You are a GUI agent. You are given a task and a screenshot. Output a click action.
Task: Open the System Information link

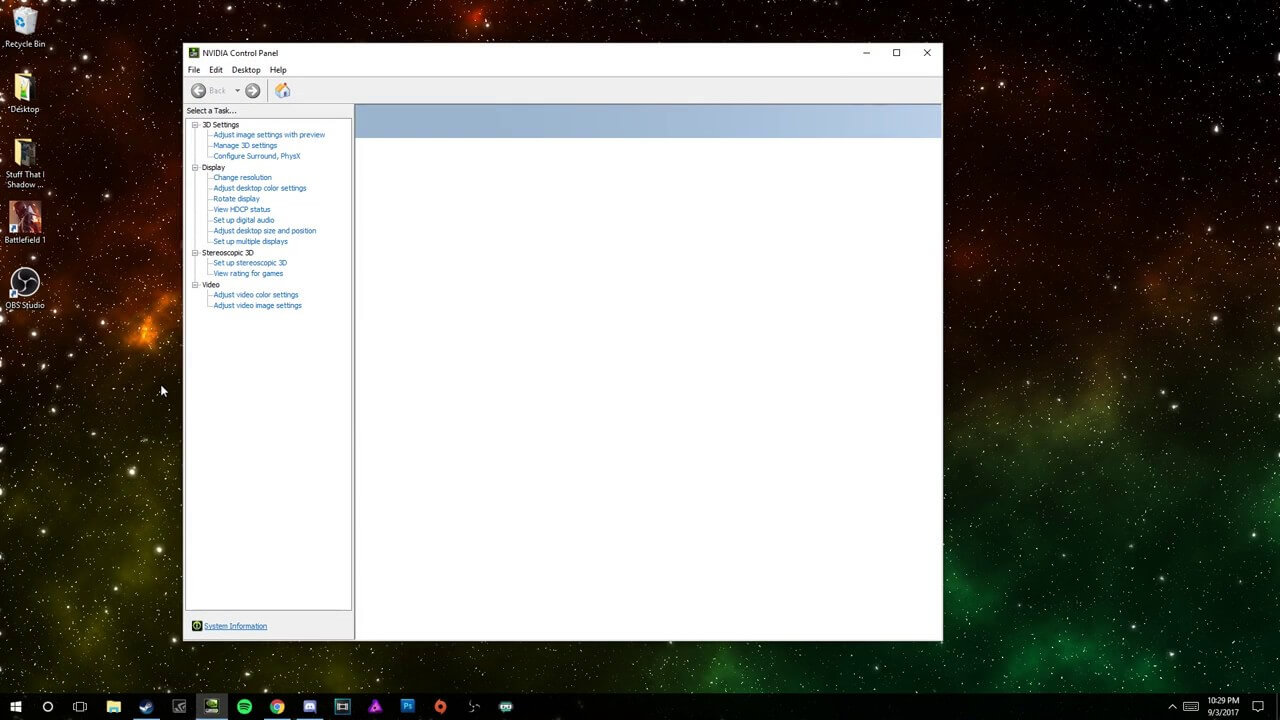point(235,626)
